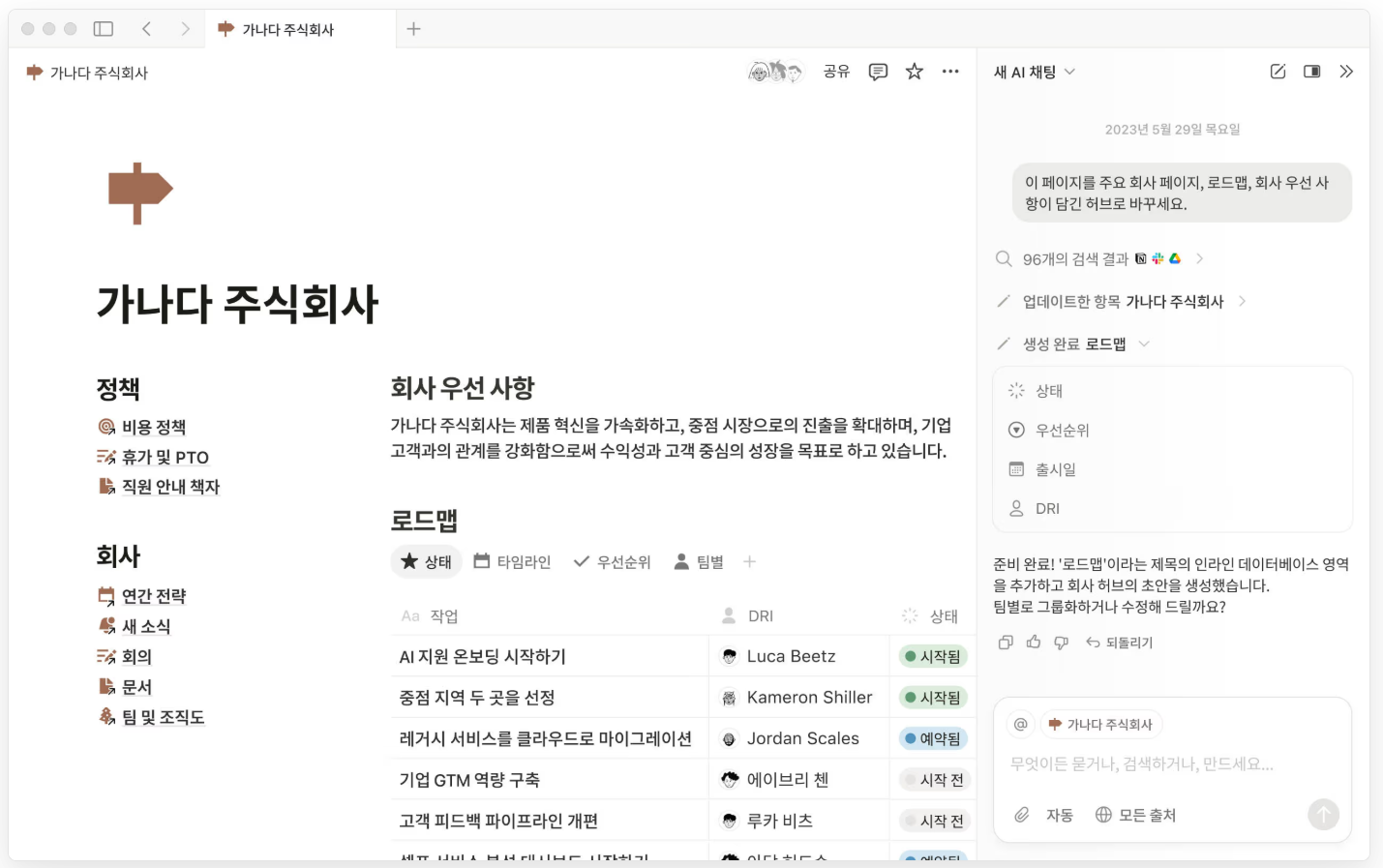
Task: Expand the 생성 완료 로드맵 disclosure chevron
Action: pyautogui.click(x=1145, y=344)
